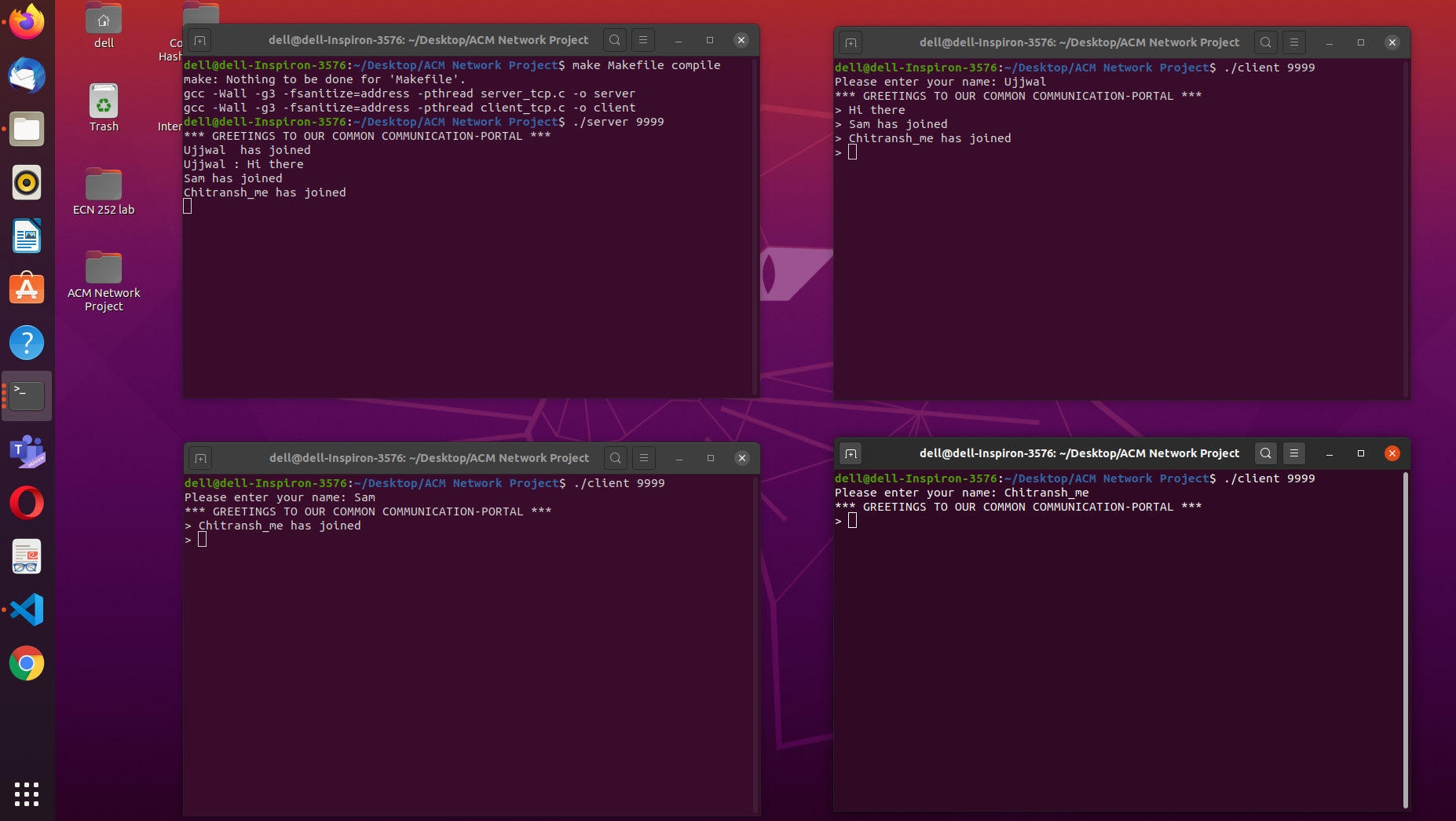Open LibreOffice Writer from the dock
The image size is (1456, 821).
tap(27, 236)
